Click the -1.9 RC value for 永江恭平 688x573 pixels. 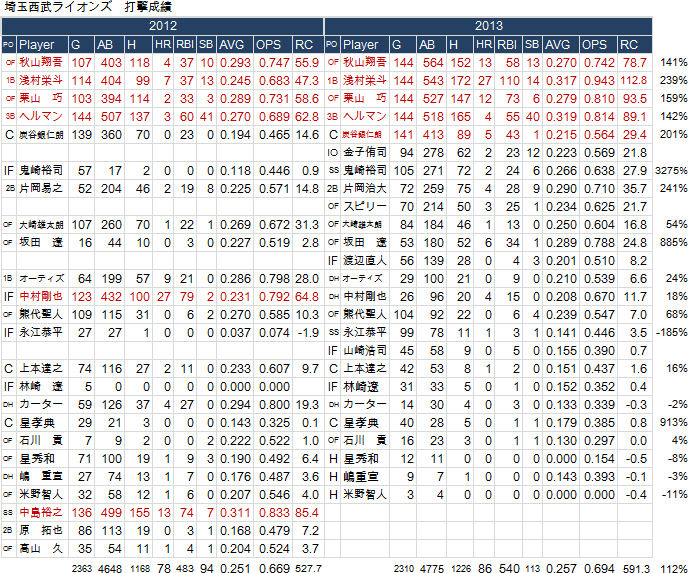(x=308, y=332)
